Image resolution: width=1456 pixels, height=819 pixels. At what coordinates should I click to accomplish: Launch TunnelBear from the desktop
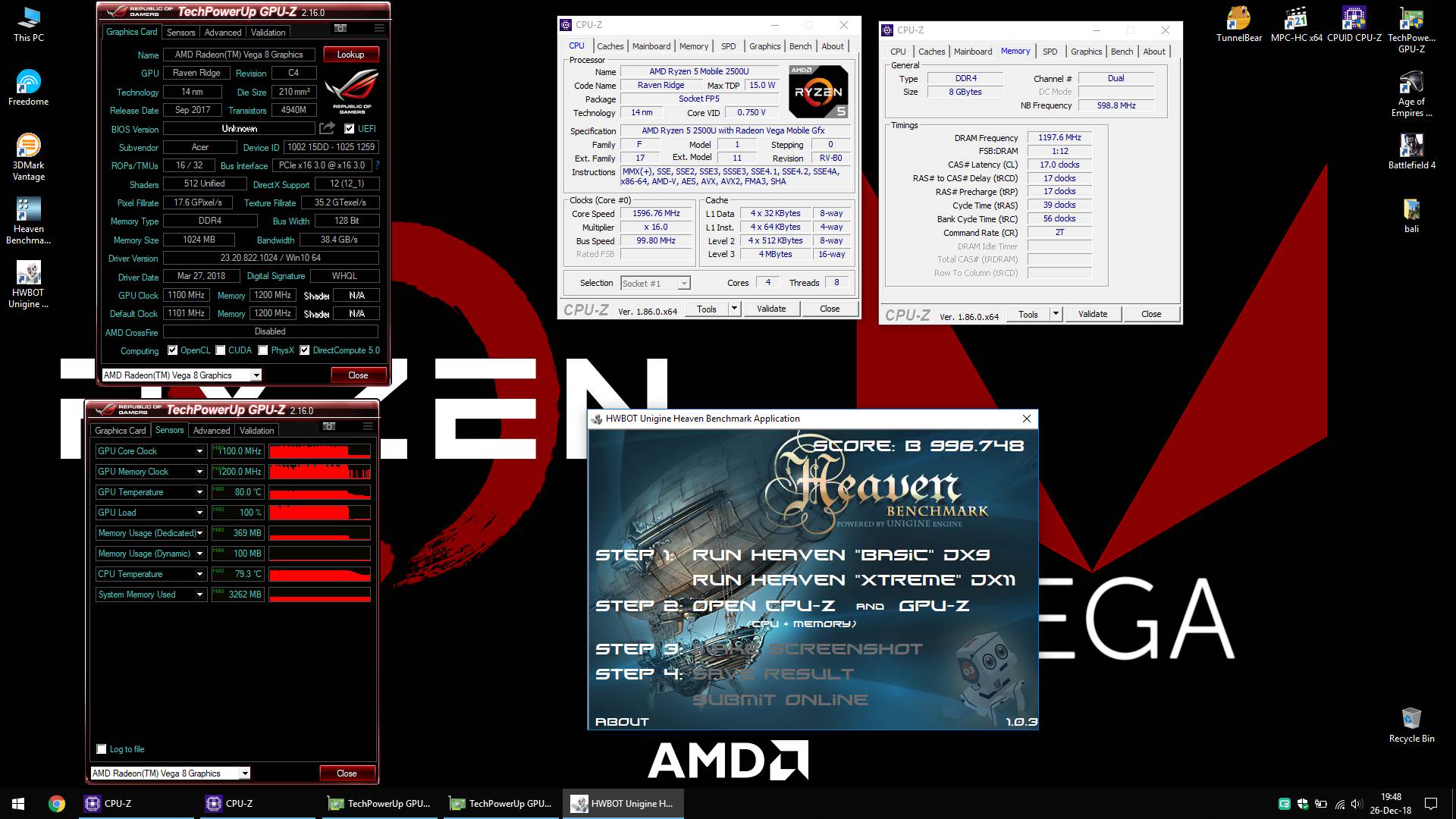point(1239,24)
